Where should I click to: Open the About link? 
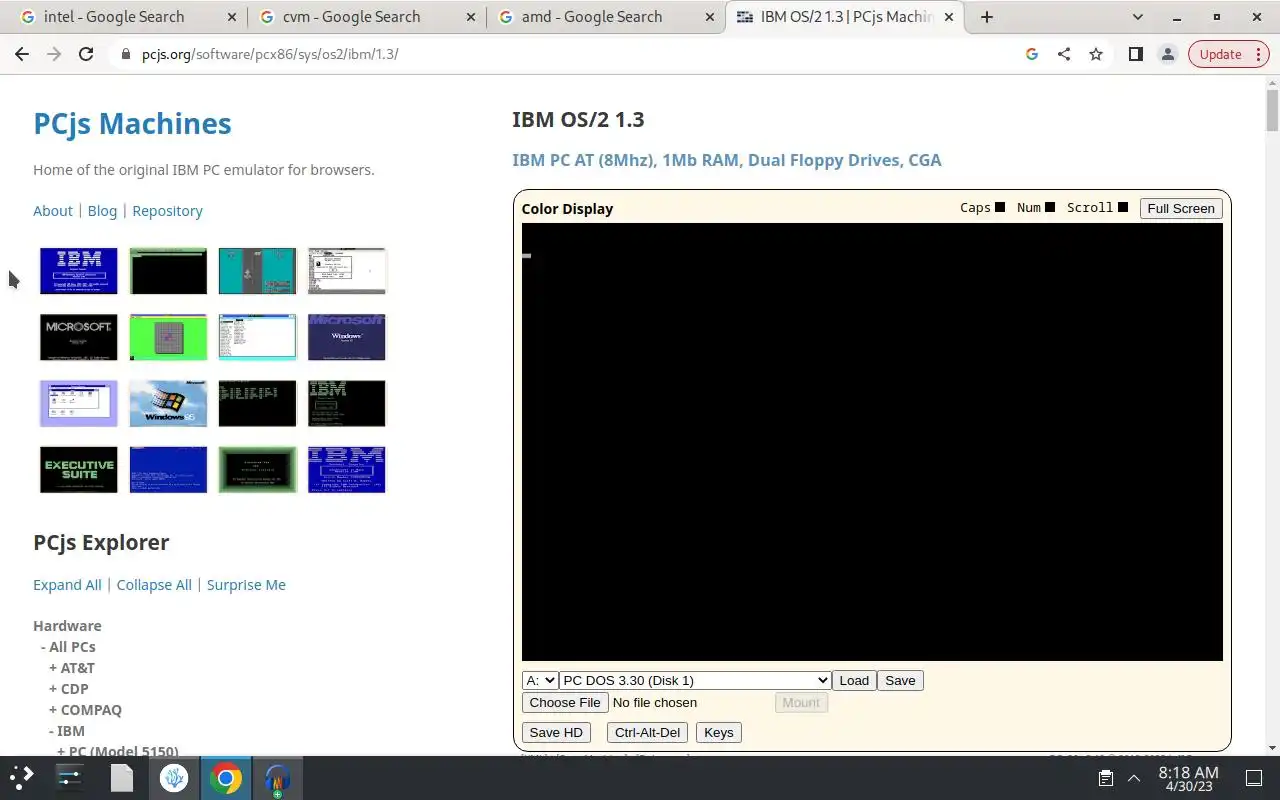pyautogui.click(x=53, y=211)
